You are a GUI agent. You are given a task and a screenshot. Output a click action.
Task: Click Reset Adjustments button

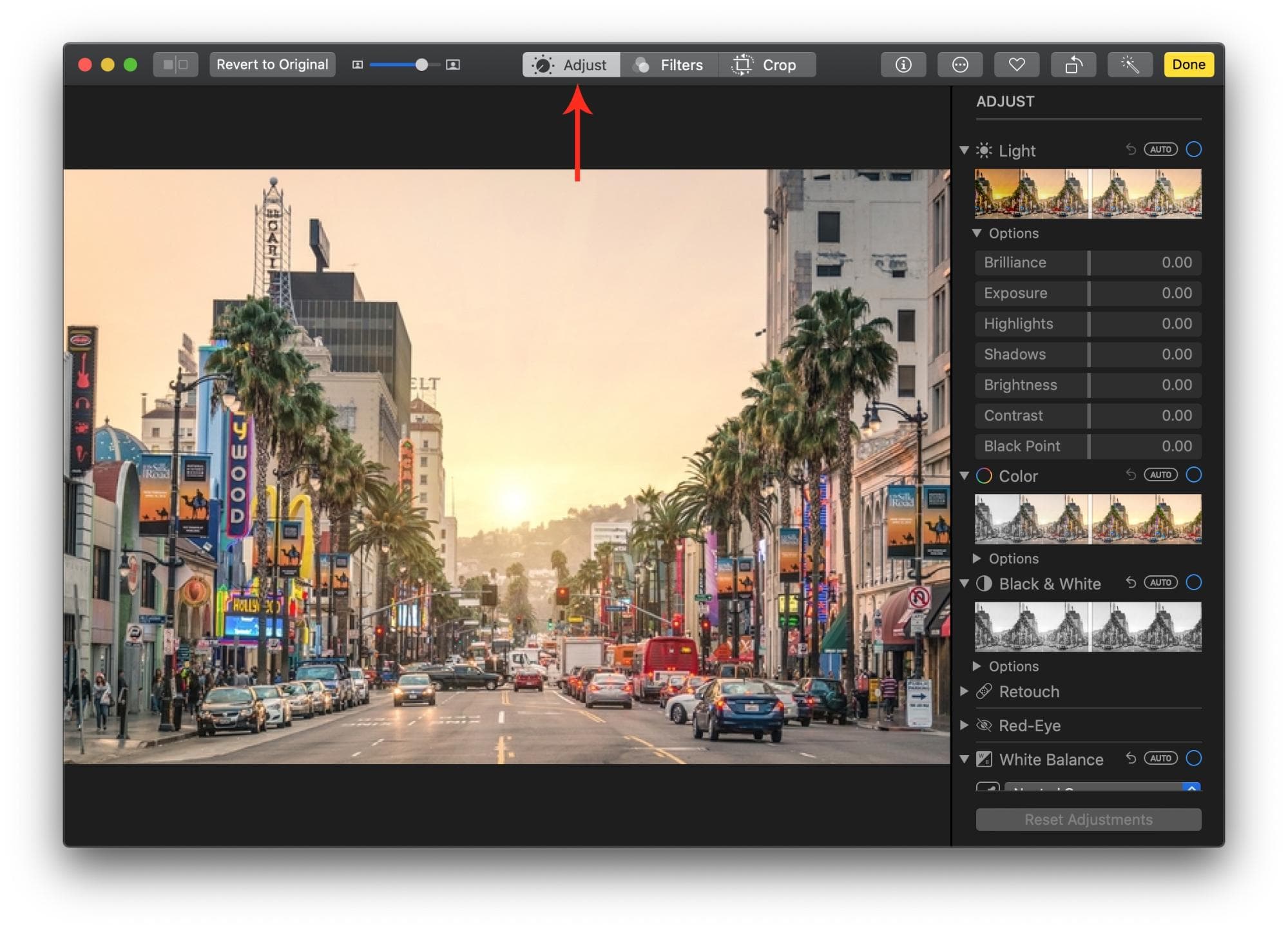click(x=1089, y=820)
